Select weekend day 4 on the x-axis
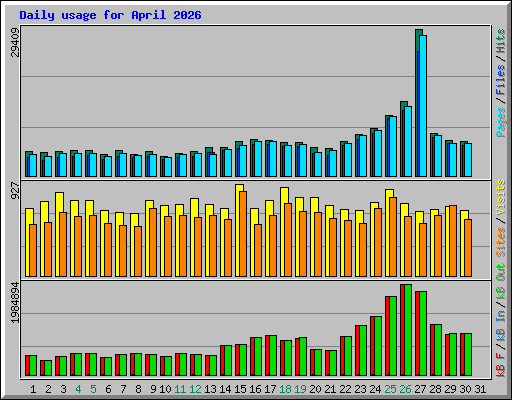Screen dimensions: 512x400 [x=78, y=389]
